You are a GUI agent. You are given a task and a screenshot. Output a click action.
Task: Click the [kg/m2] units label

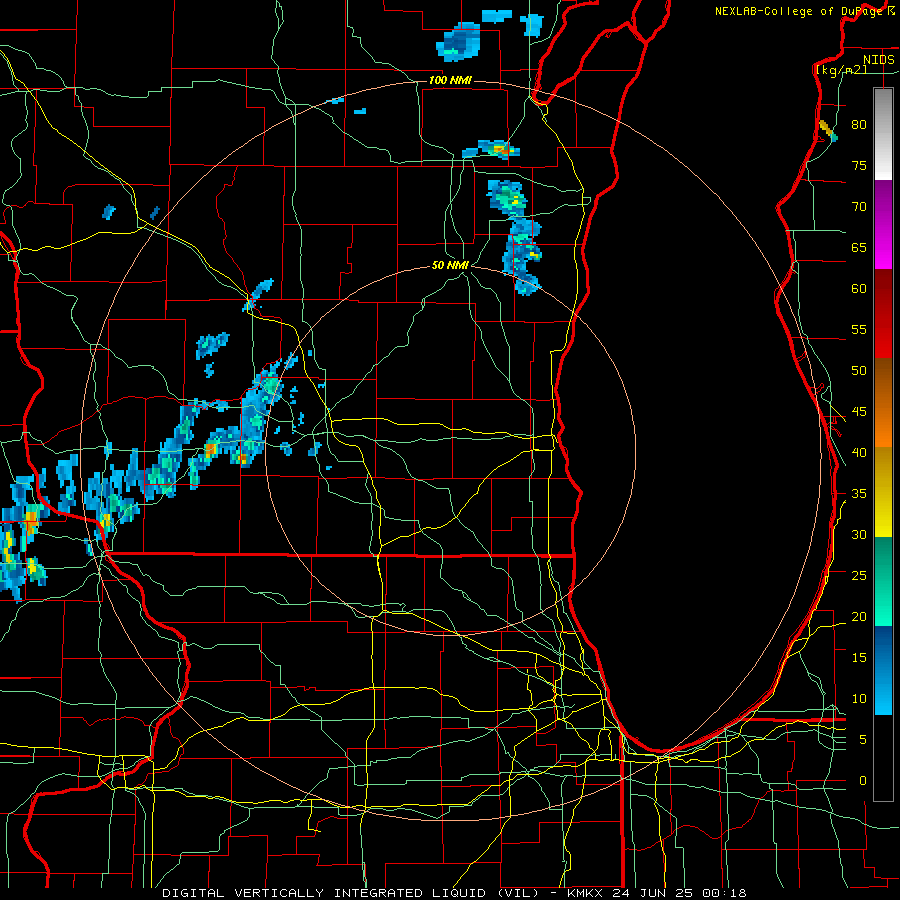[x=841, y=70]
